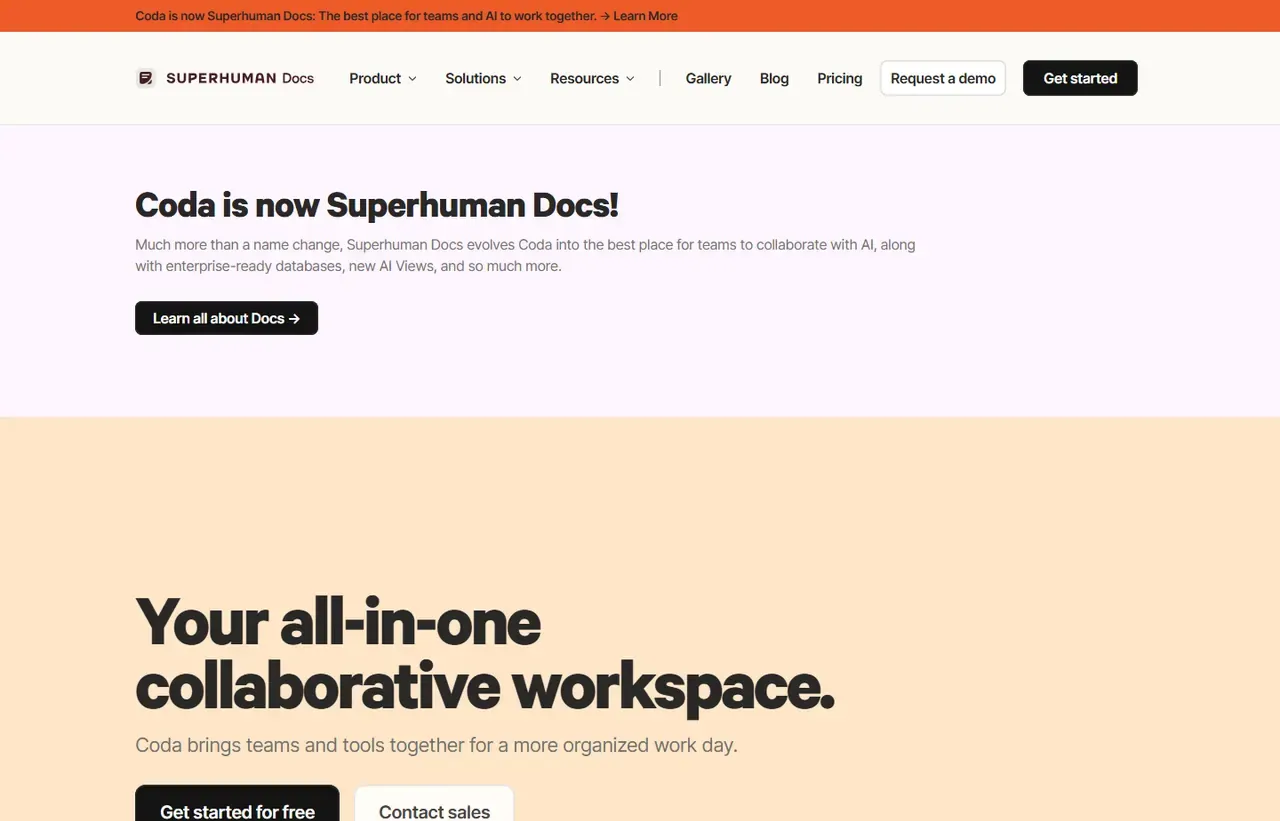The width and height of the screenshot is (1280, 821).
Task: Click the Request a demo button
Action: (x=943, y=78)
